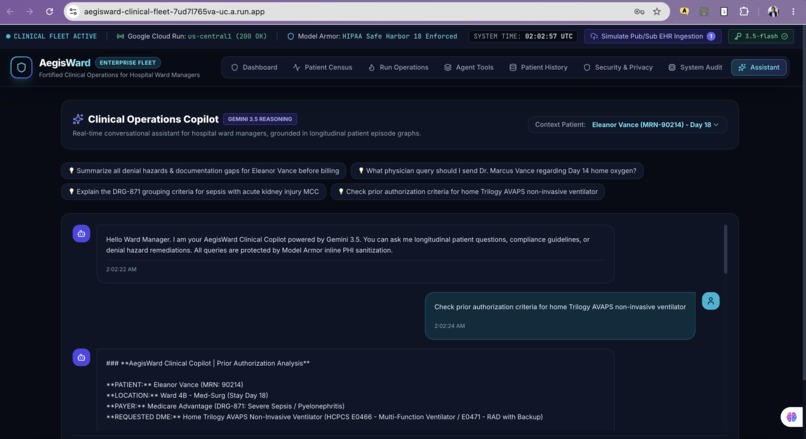Image resolution: width=806 pixels, height=439 pixels.
Task: Click the lightbulb icon on the DRG-871 suggestion
Action: coord(71,191)
